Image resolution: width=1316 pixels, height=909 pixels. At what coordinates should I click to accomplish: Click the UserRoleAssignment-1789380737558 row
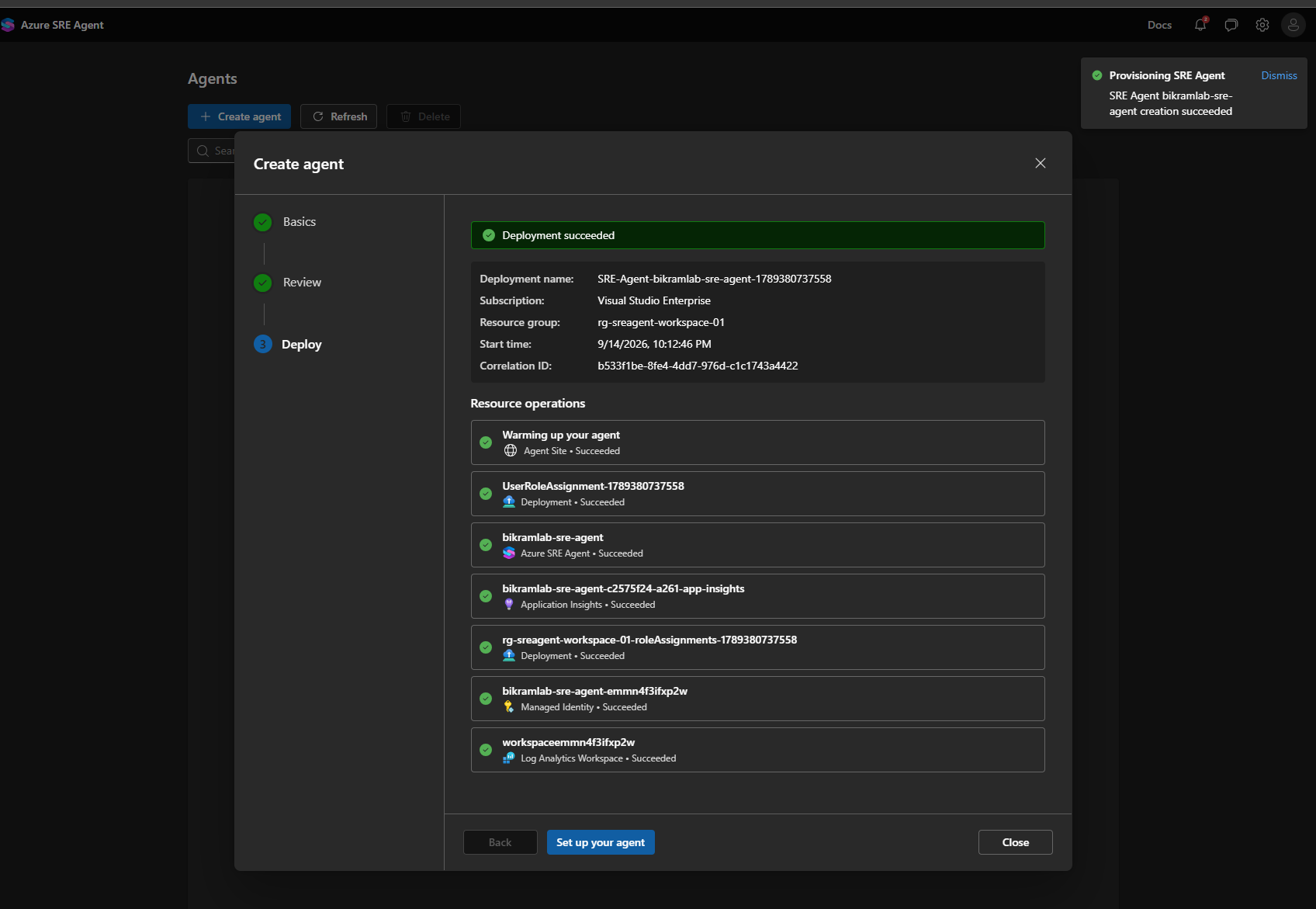[x=757, y=494]
